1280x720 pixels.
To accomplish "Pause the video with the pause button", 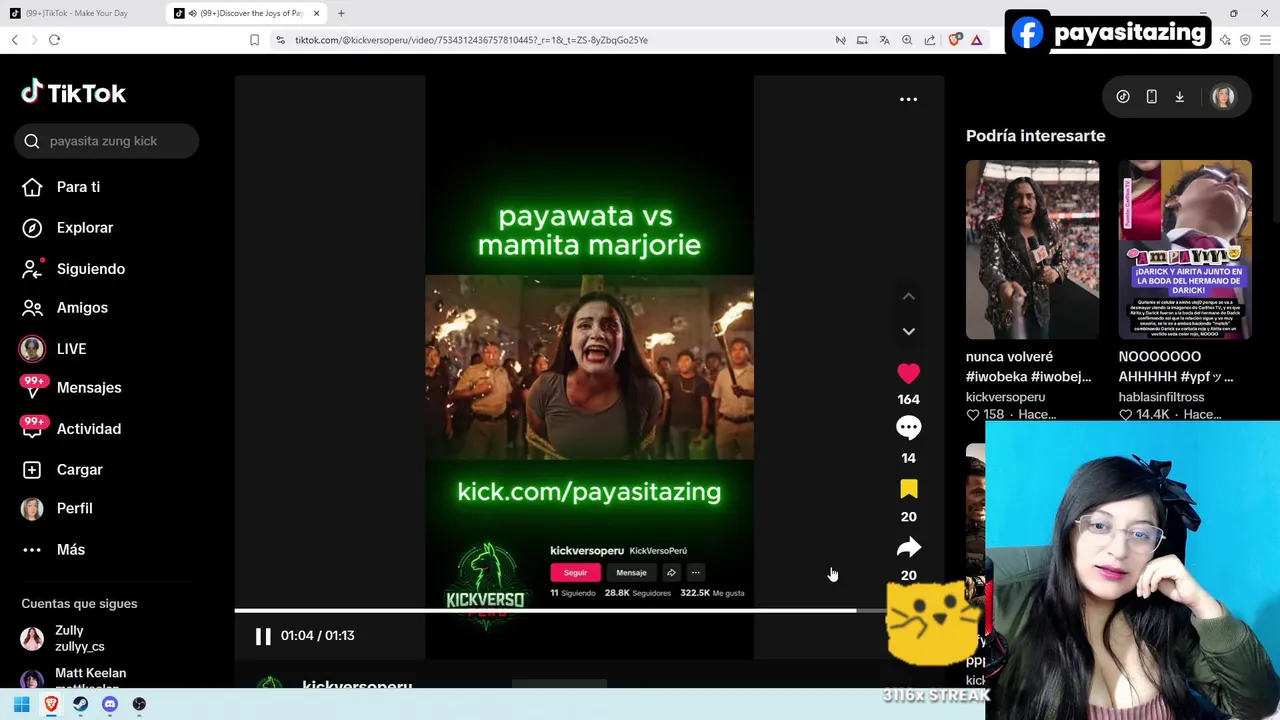I will 262,636.
